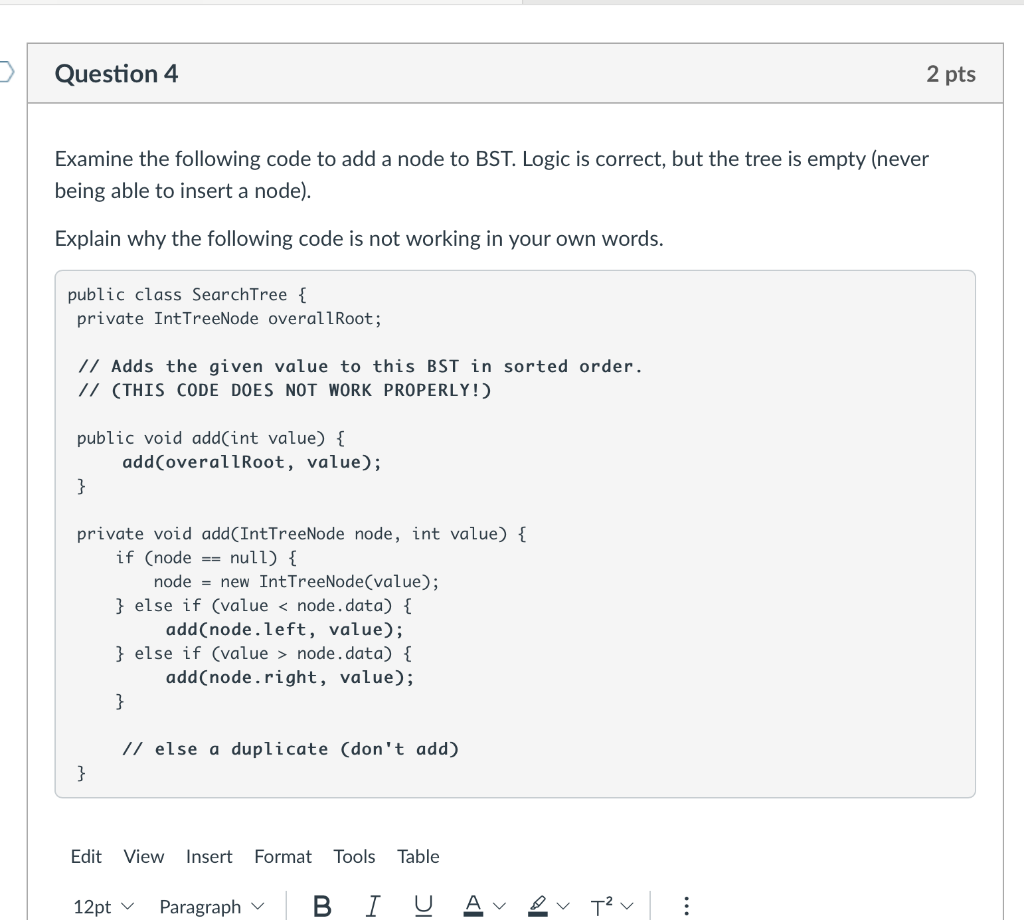Open the Insert menu
The image size is (1024, 920).
pyautogui.click(x=209, y=856)
